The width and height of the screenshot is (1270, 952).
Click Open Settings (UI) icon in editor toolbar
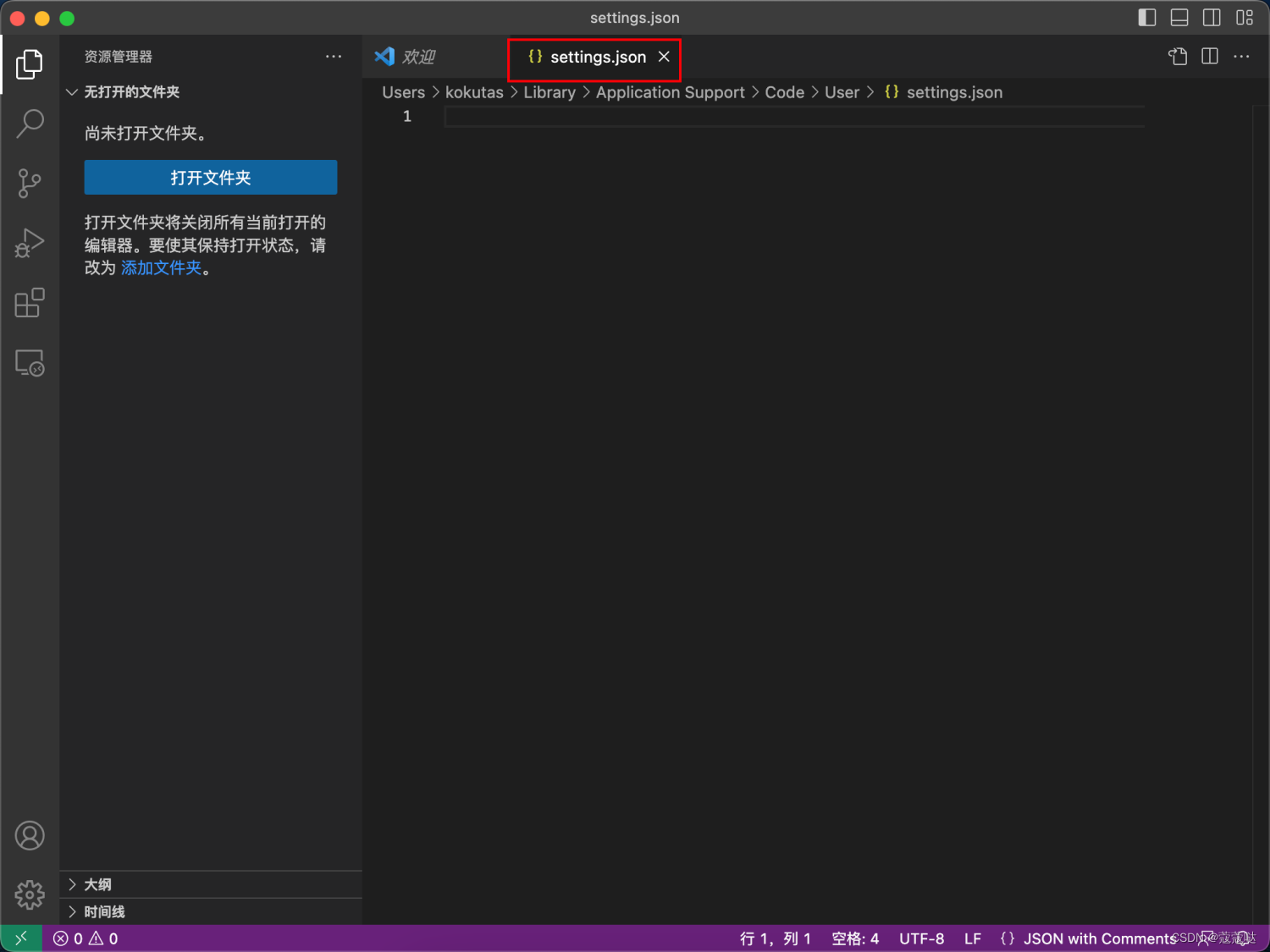1178,57
